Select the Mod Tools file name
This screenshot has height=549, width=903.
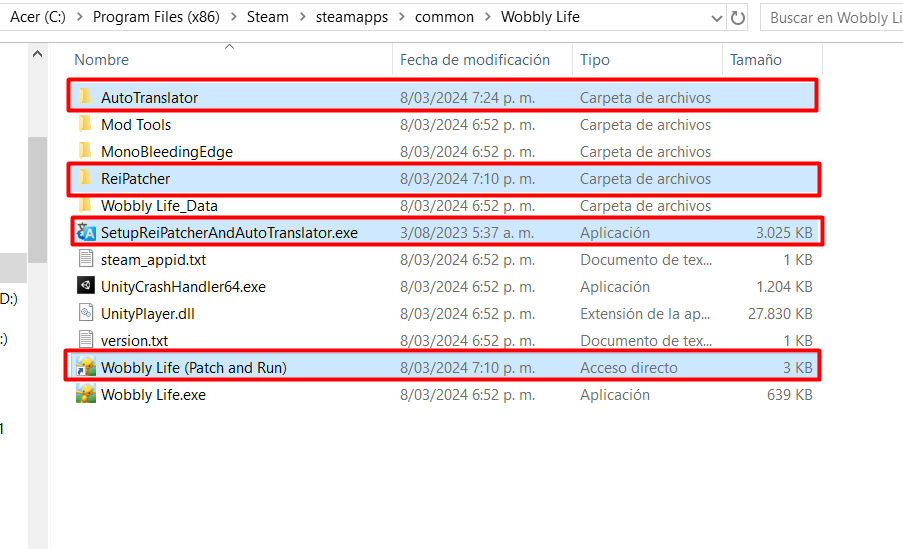tap(136, 124)
